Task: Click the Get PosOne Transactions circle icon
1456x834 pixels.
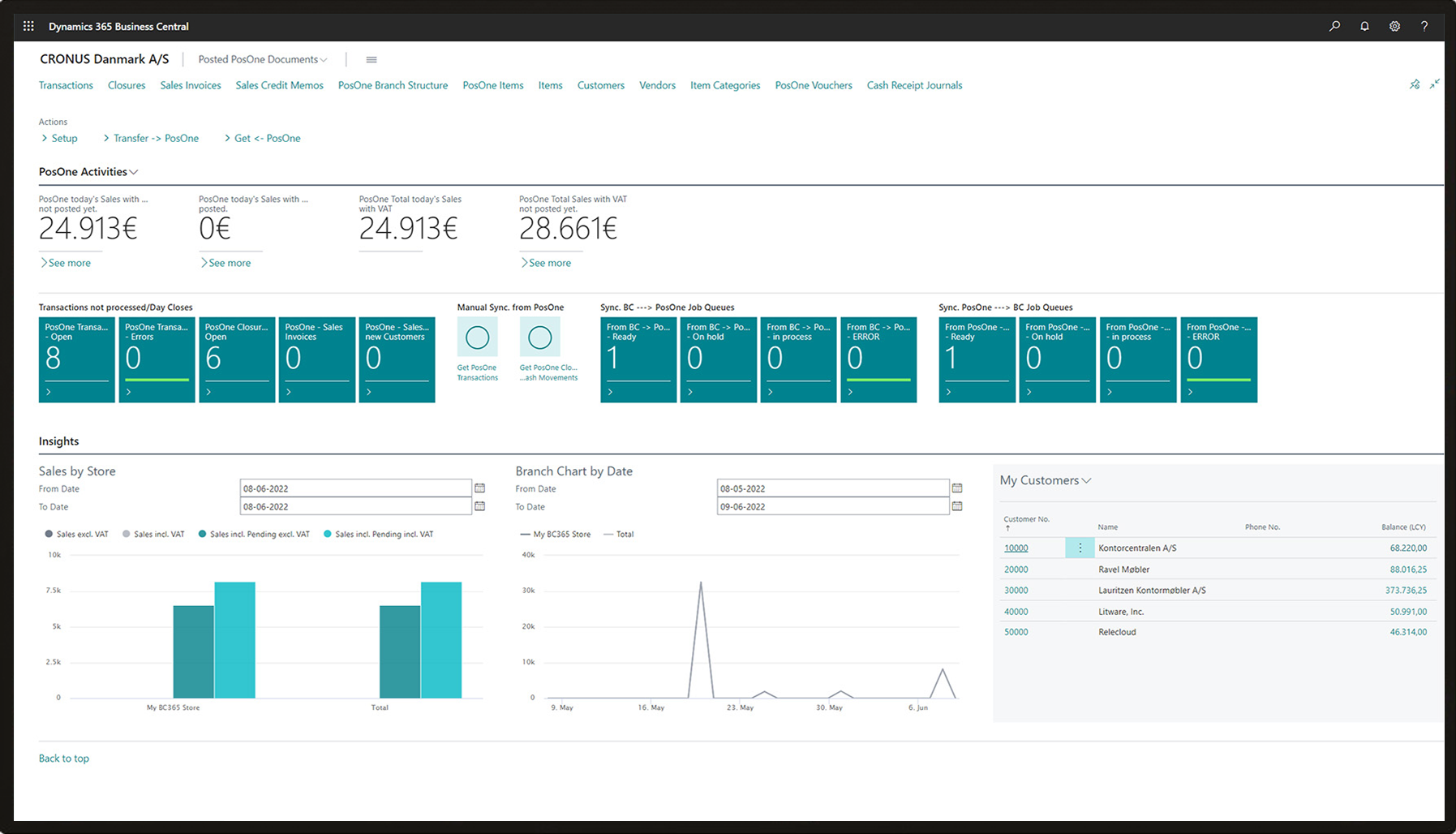Action: (x=478, y=337)
